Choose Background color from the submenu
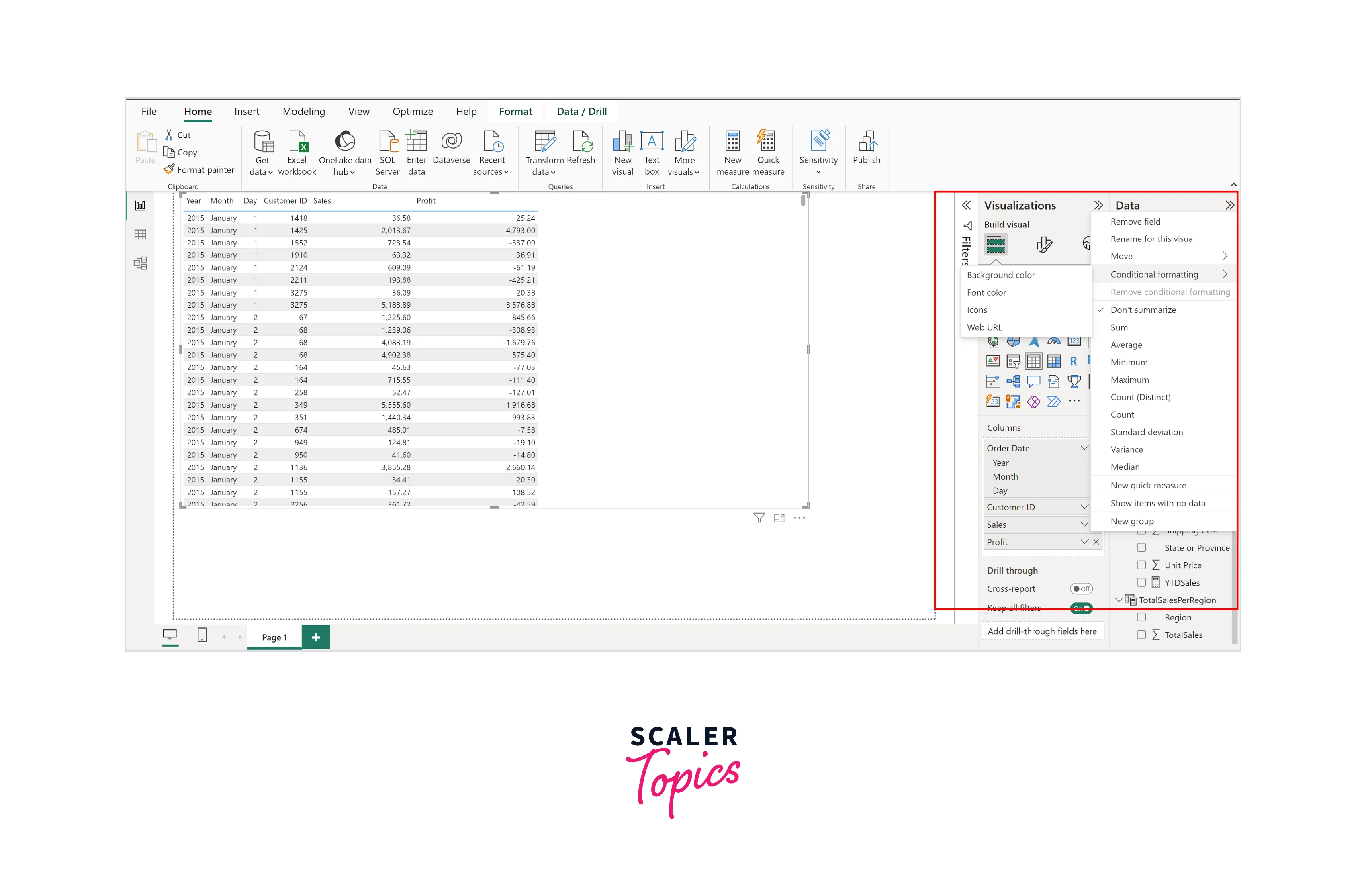Screen dimensions: 1366x896 (x=1001, y=275)
